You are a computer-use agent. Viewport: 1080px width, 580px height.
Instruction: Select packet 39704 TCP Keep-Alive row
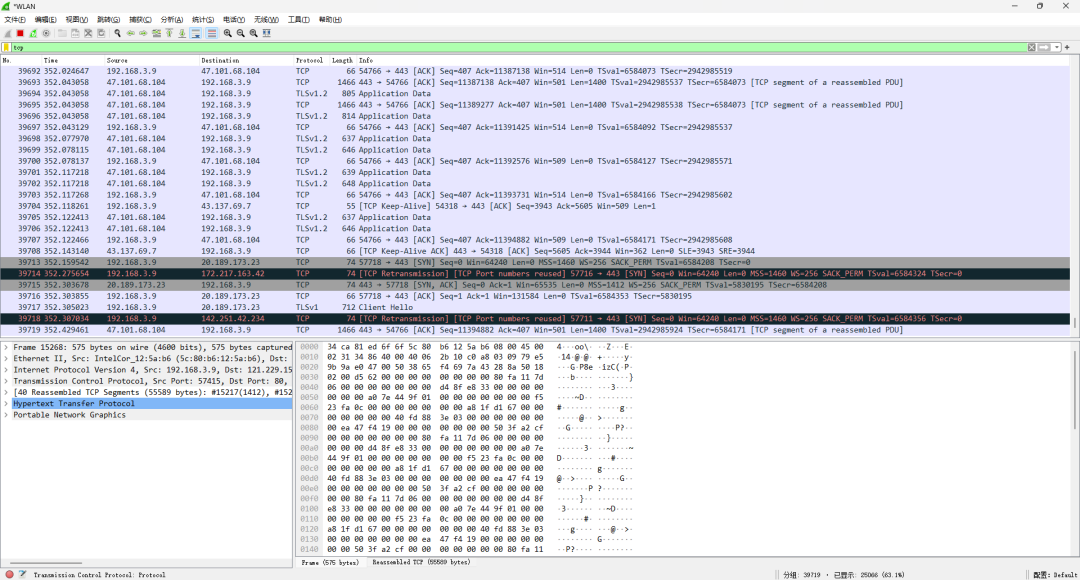point(535,206)
